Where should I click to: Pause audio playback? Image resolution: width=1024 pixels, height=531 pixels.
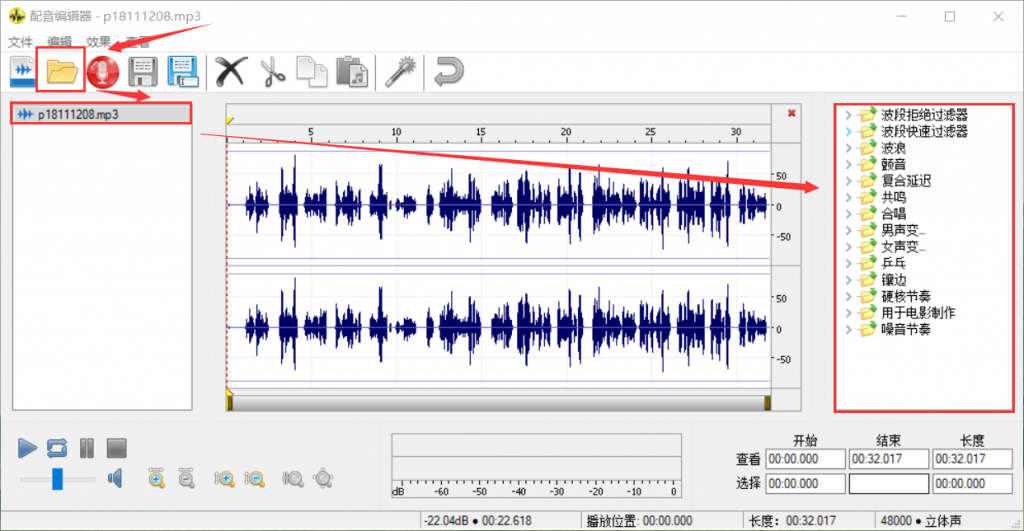coord(87,448)
